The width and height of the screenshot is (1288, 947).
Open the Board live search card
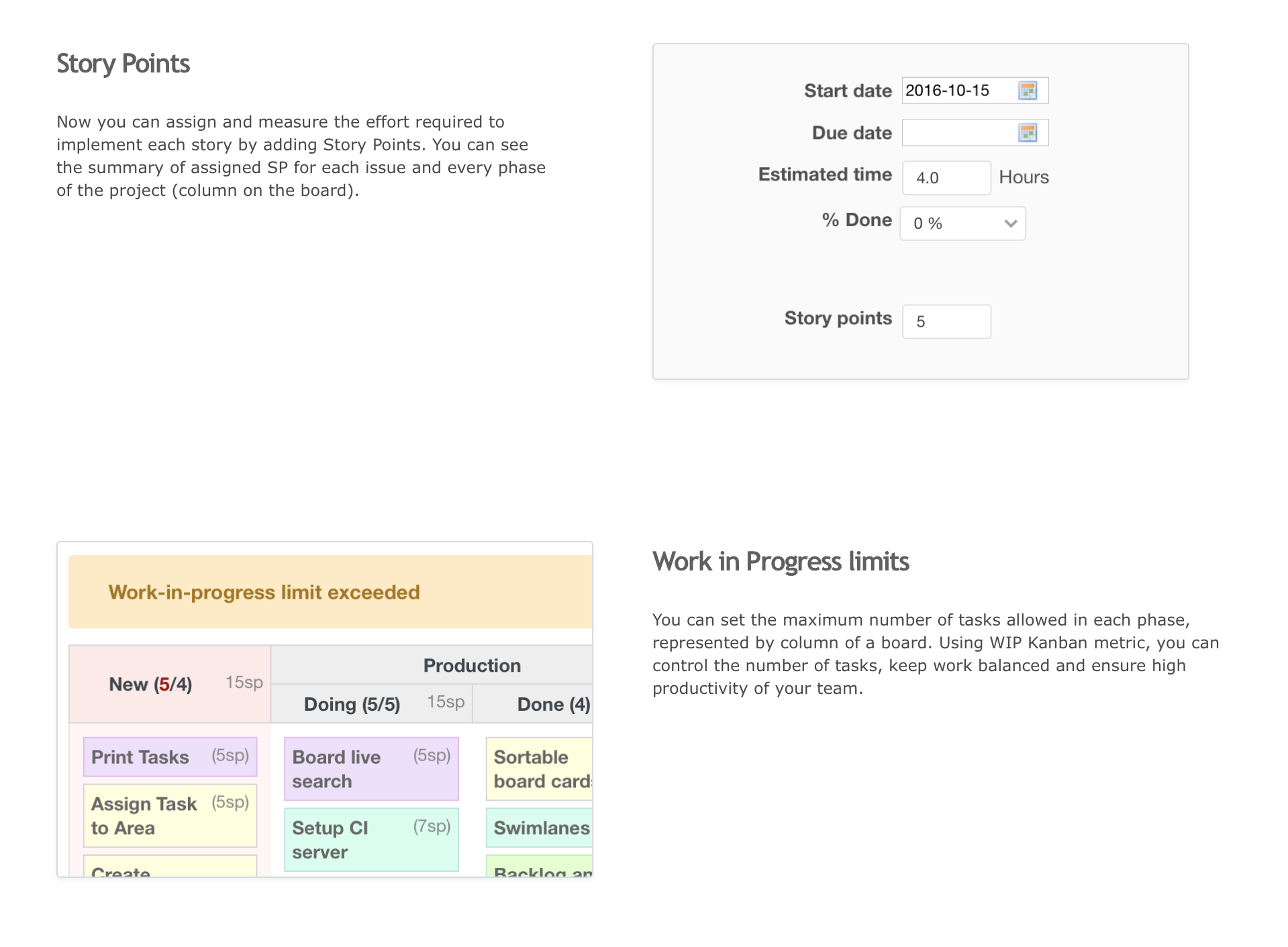tap(371, 769)
